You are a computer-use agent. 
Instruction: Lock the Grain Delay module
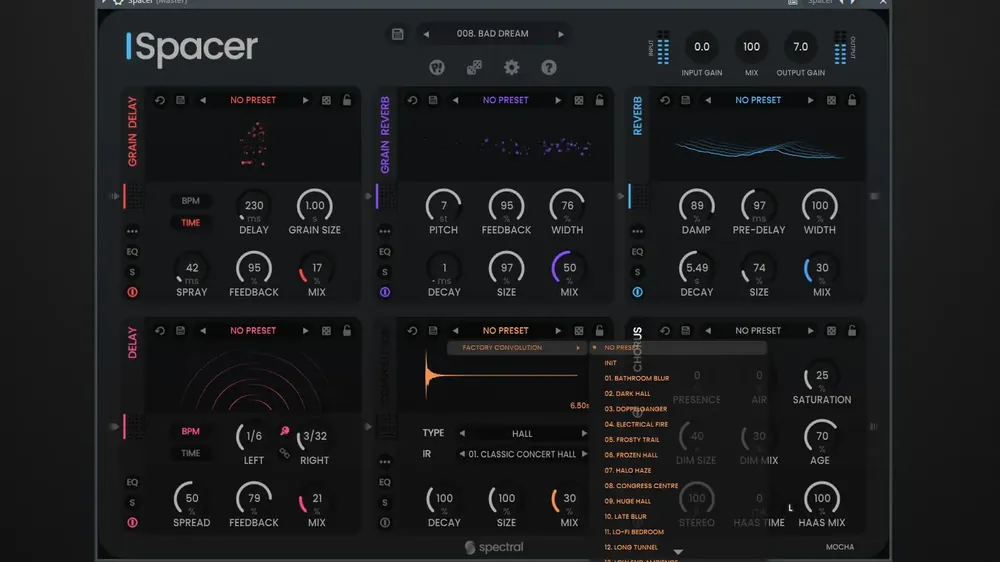(347, 100)
